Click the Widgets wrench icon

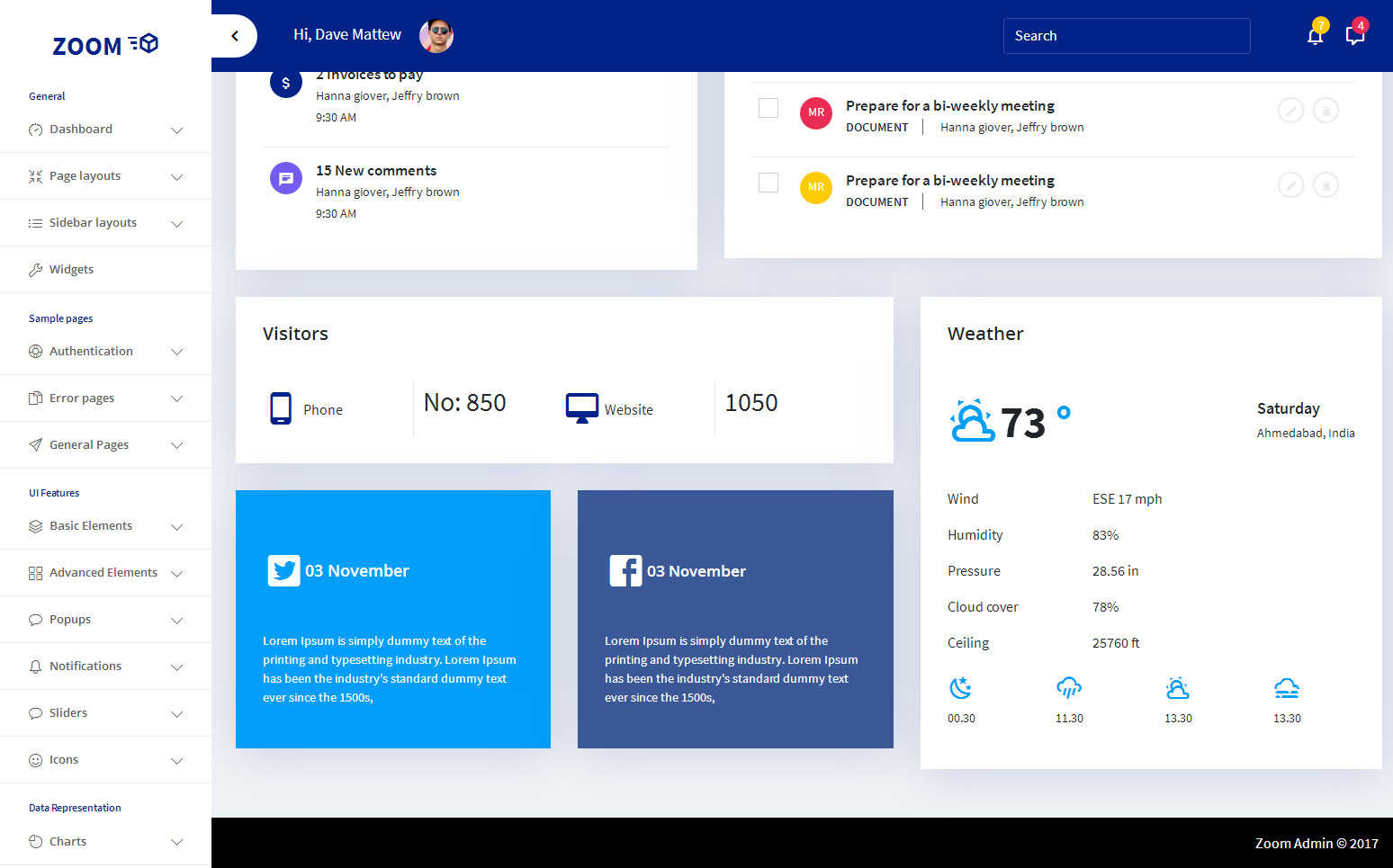click(x=35, y=270)
